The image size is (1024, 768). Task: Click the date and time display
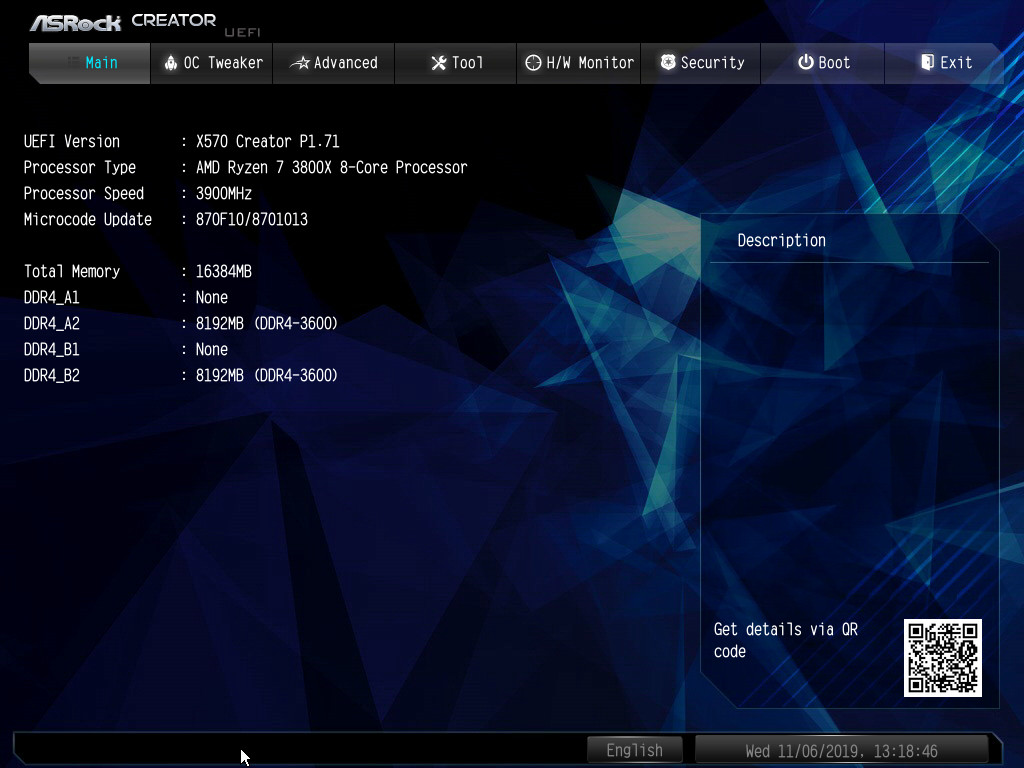coord(841,750)
